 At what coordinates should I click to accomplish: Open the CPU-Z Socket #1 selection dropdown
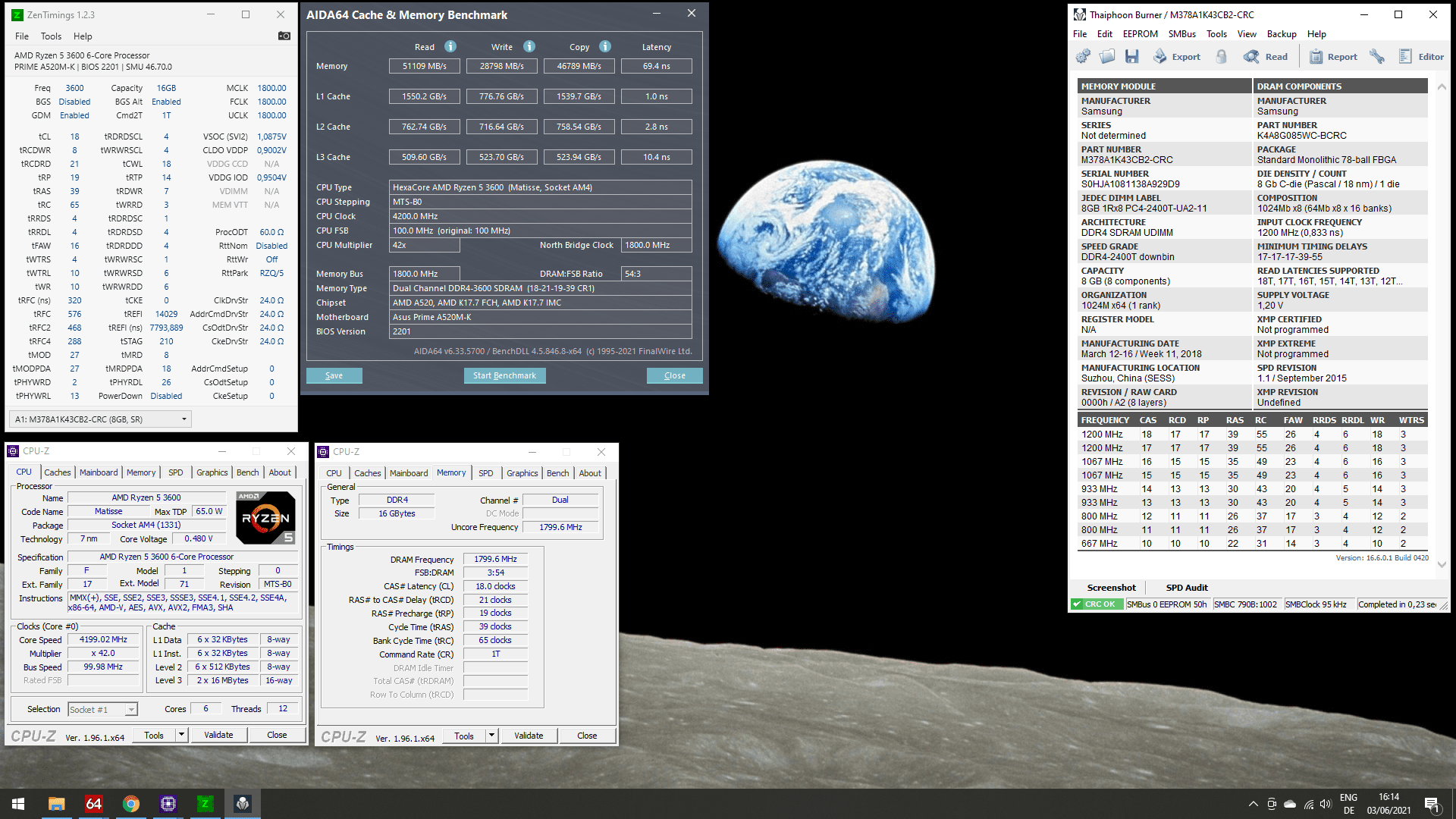pos(131,710)
